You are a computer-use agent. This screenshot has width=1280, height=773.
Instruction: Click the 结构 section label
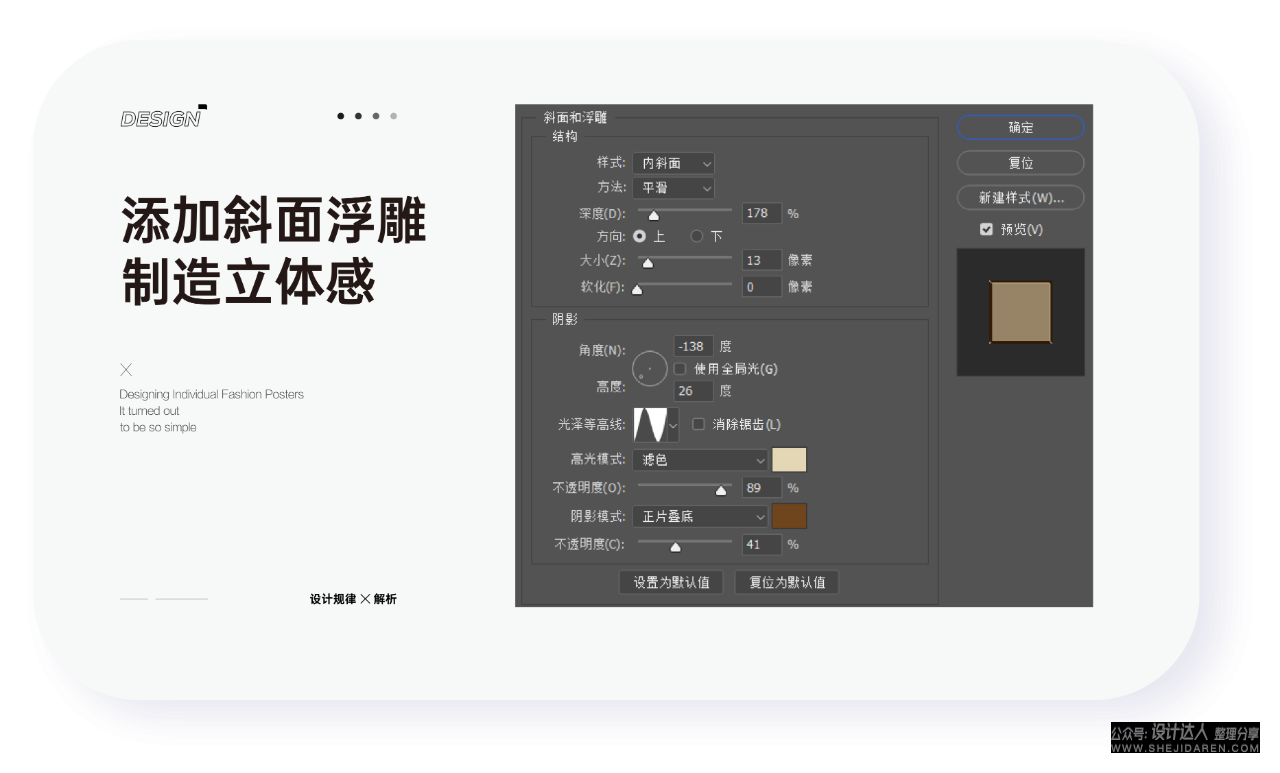pyautogui.click(x=565, y=136)
